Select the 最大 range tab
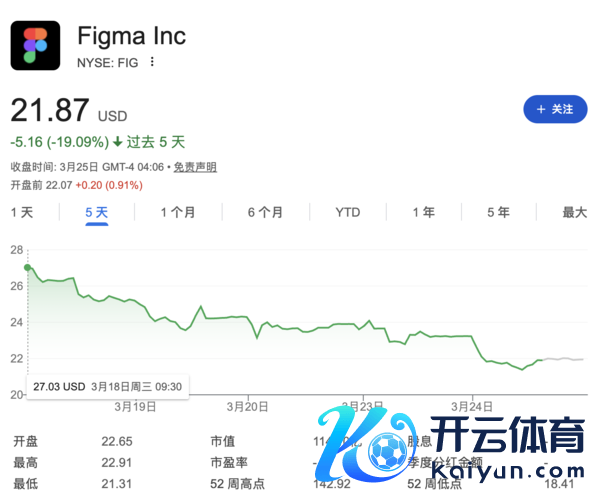Image resolution: width=600 pixels, height=504 pixels. tap(574, 212)
